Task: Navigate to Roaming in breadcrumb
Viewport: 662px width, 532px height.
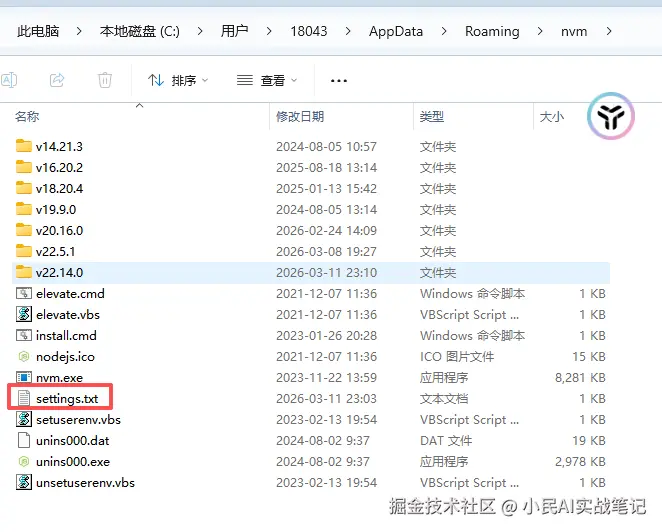Action: (x=492, y=31)
